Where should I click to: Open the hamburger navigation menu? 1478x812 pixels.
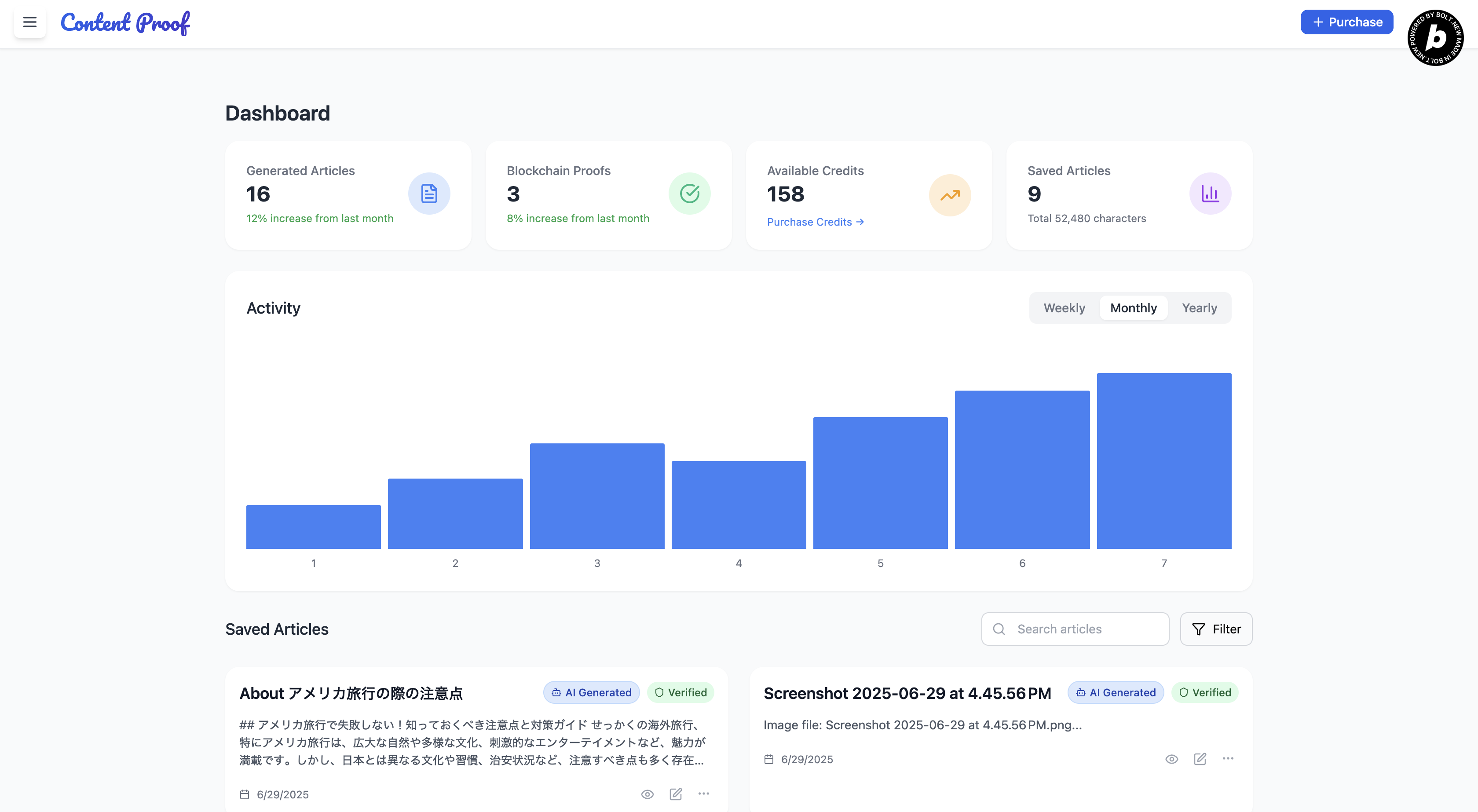point(30,22)
